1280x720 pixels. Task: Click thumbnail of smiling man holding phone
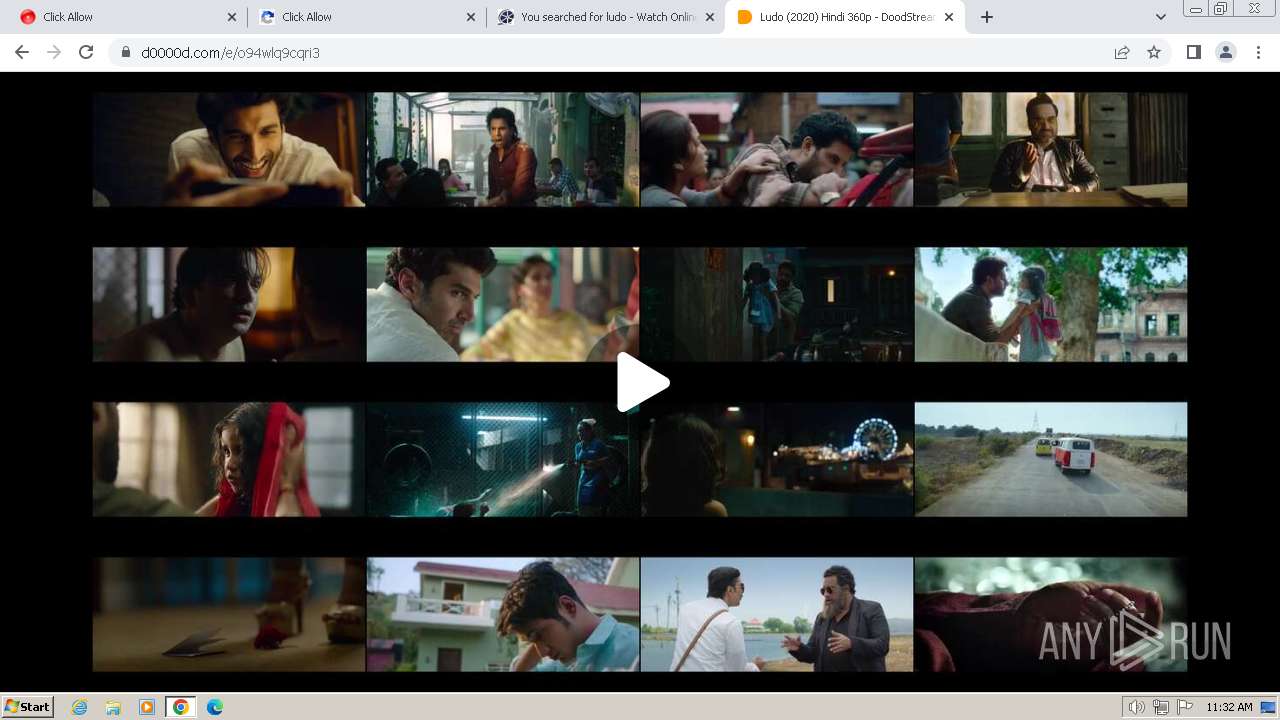(x=229, y=150)
